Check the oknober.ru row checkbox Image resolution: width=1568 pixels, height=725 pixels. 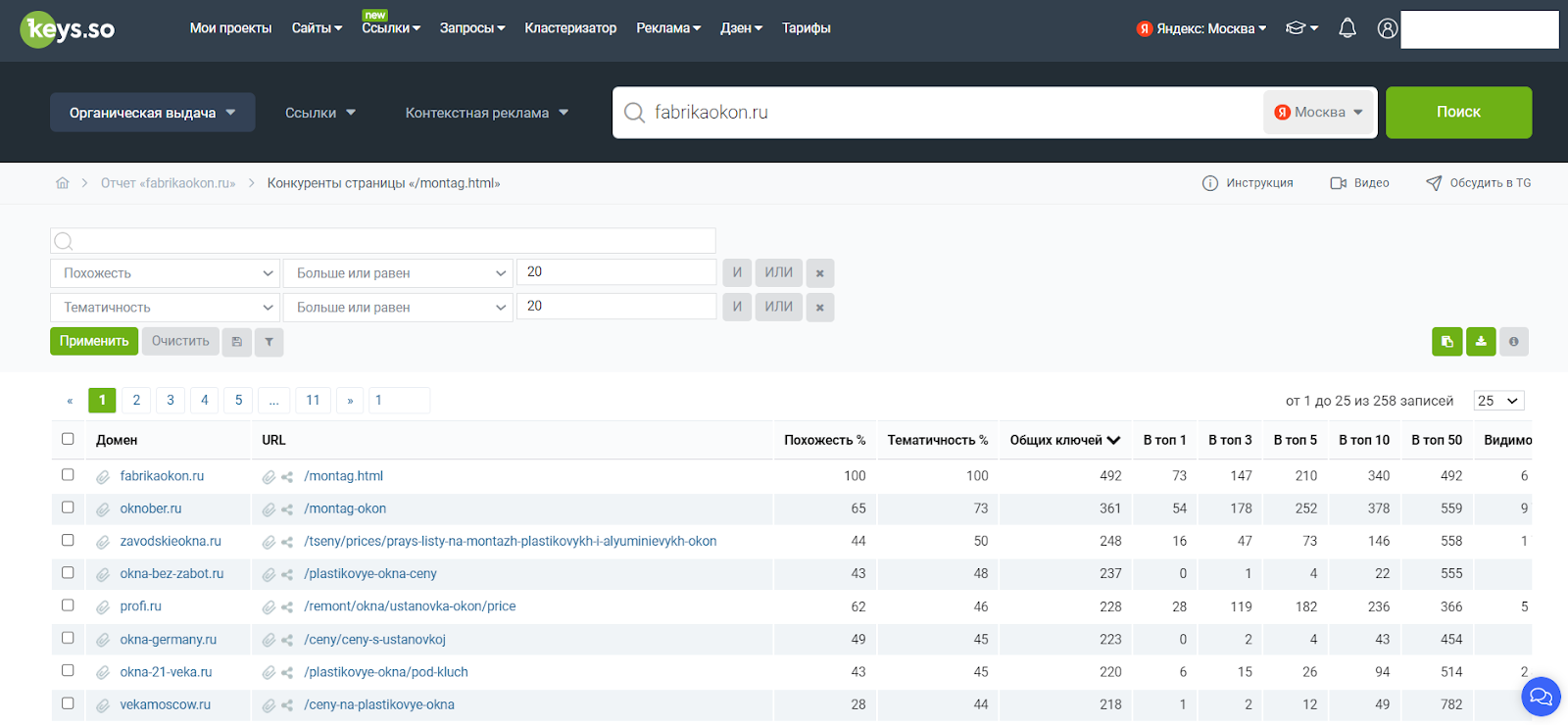tap(68, 507)
